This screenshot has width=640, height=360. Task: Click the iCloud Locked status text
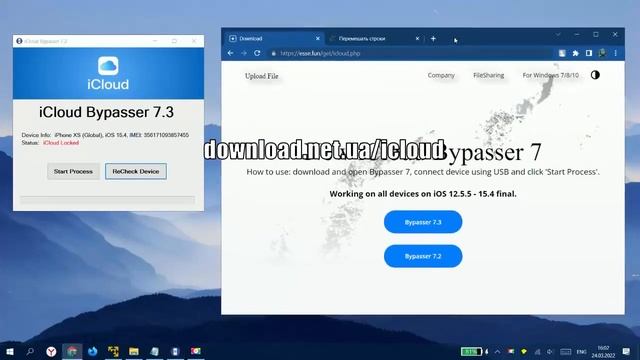pyautogui.click(x=61, y=143)
